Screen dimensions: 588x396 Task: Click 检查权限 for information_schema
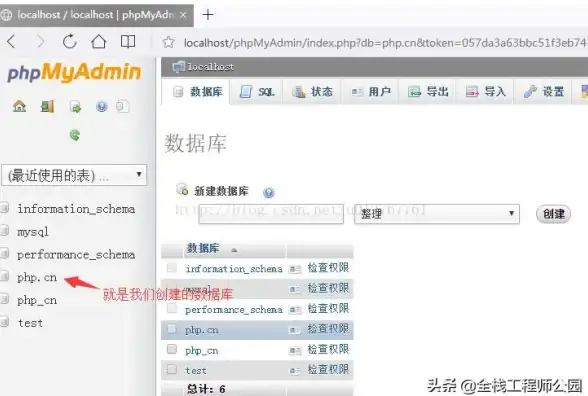click(x=328, y=268)
